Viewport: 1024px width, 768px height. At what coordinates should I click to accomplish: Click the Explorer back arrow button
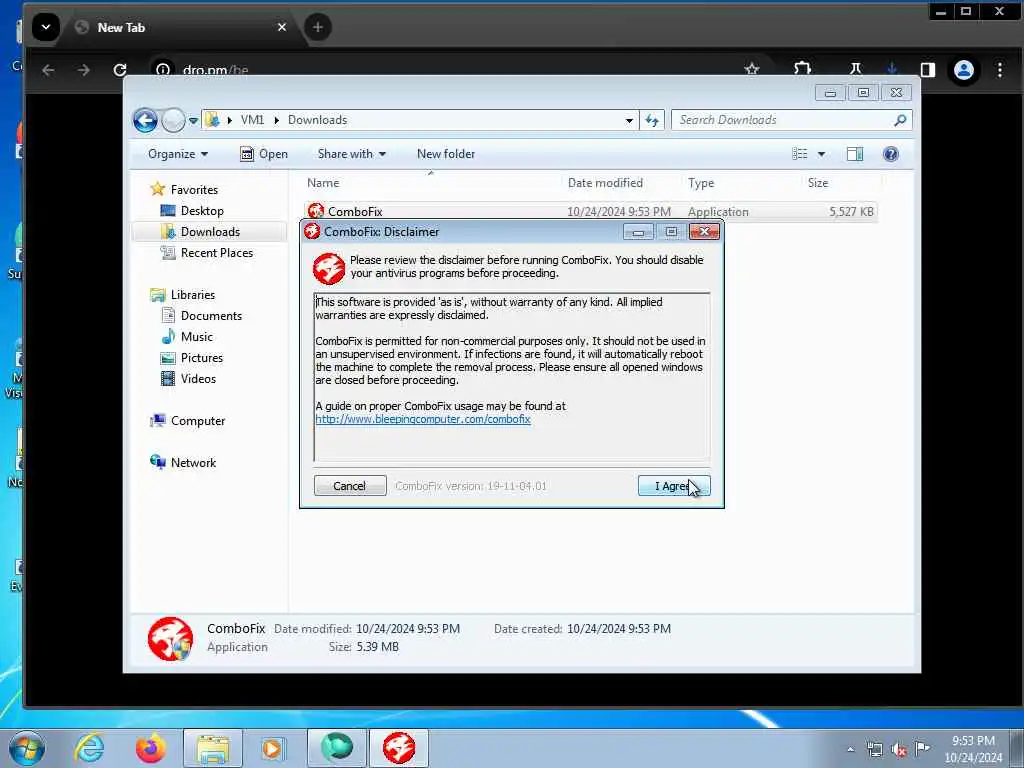tap(145, 120)
